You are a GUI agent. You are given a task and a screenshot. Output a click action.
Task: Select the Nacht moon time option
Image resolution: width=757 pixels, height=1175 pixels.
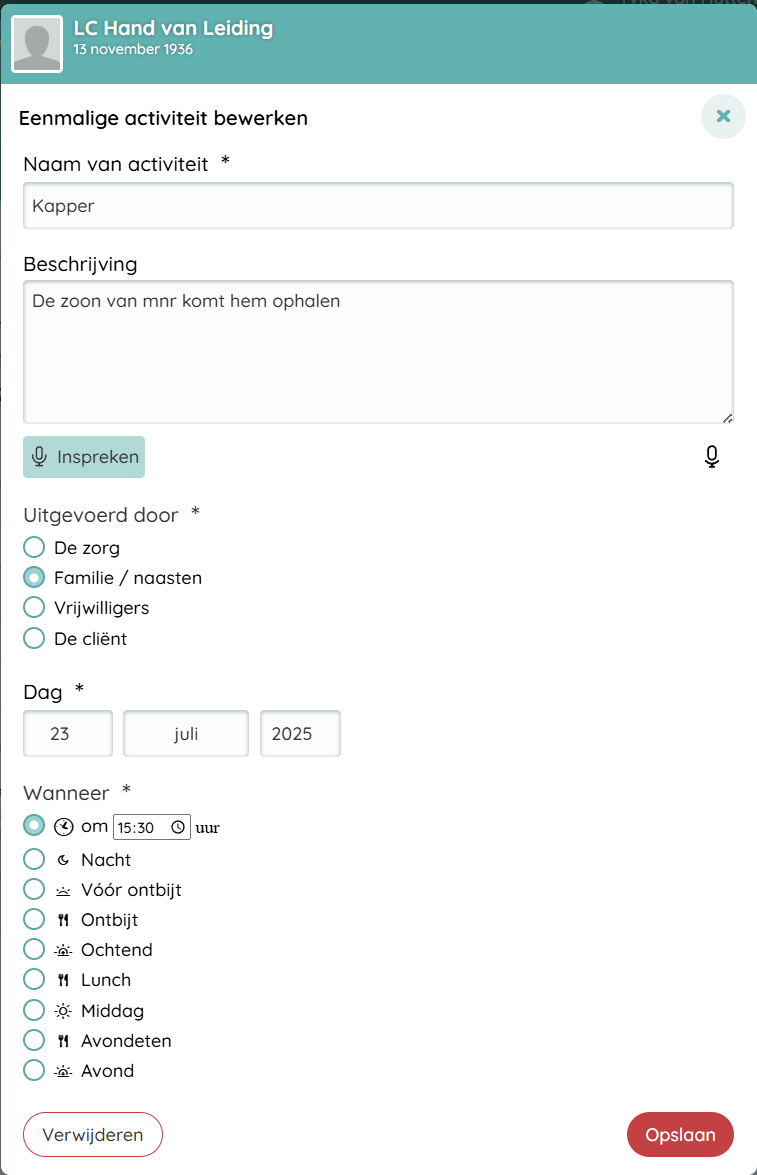(34, 859)
